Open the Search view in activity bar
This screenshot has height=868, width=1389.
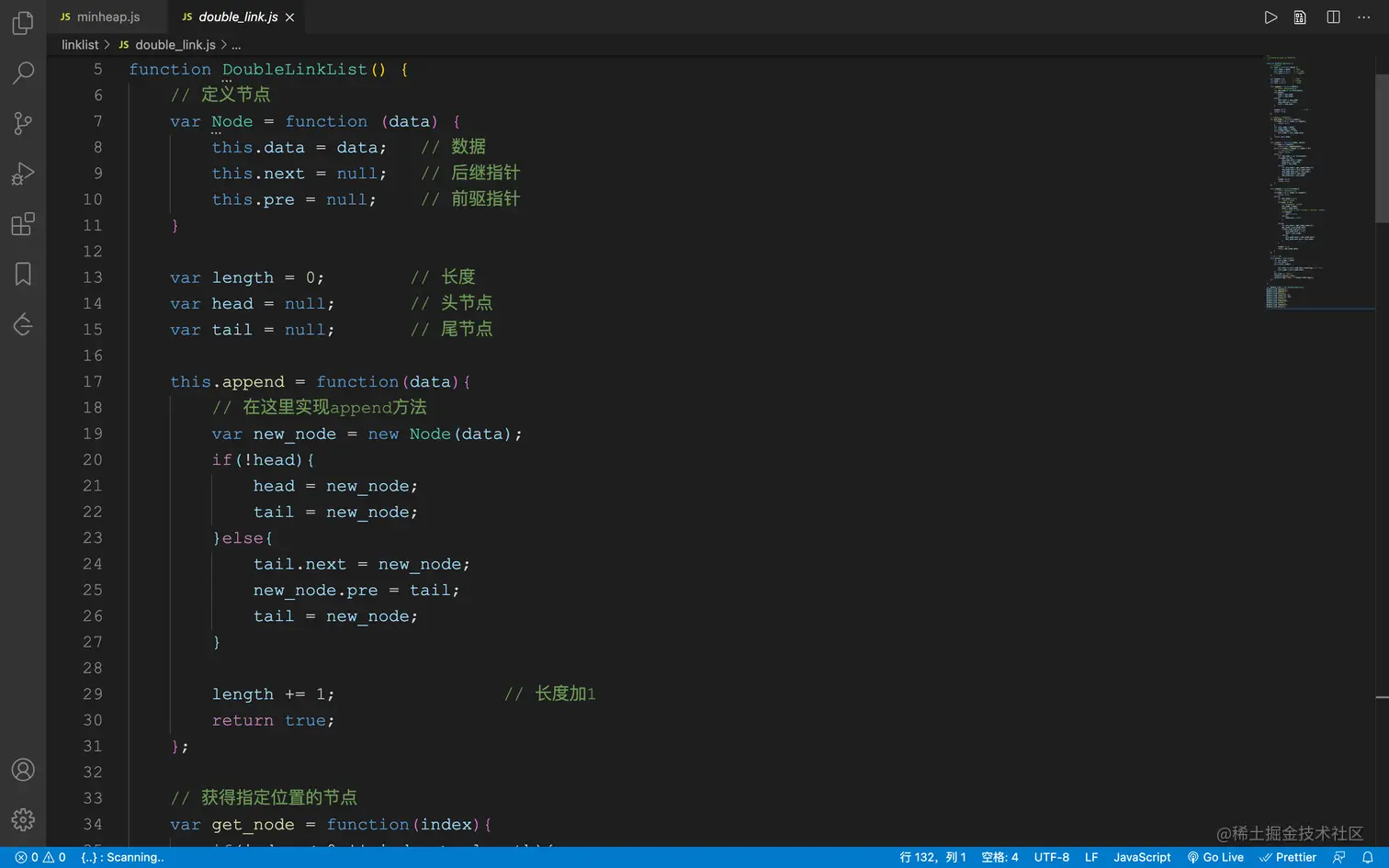(23, 73)
